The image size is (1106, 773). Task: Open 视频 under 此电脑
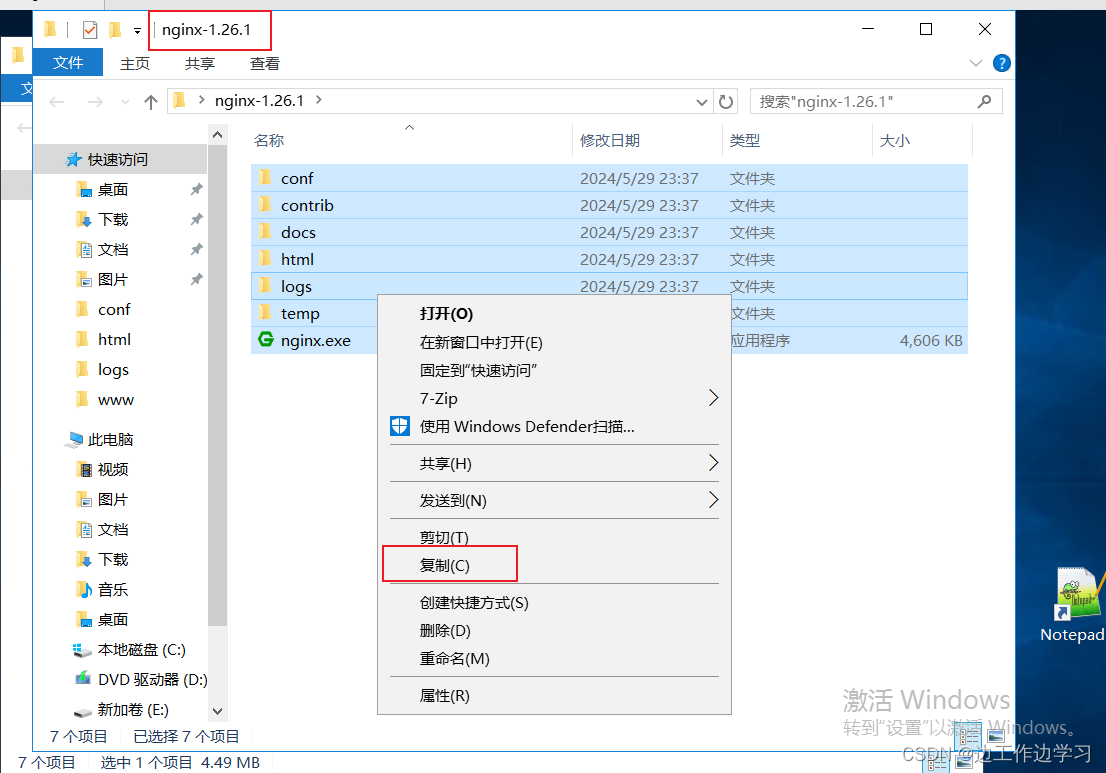pos(113,470)
